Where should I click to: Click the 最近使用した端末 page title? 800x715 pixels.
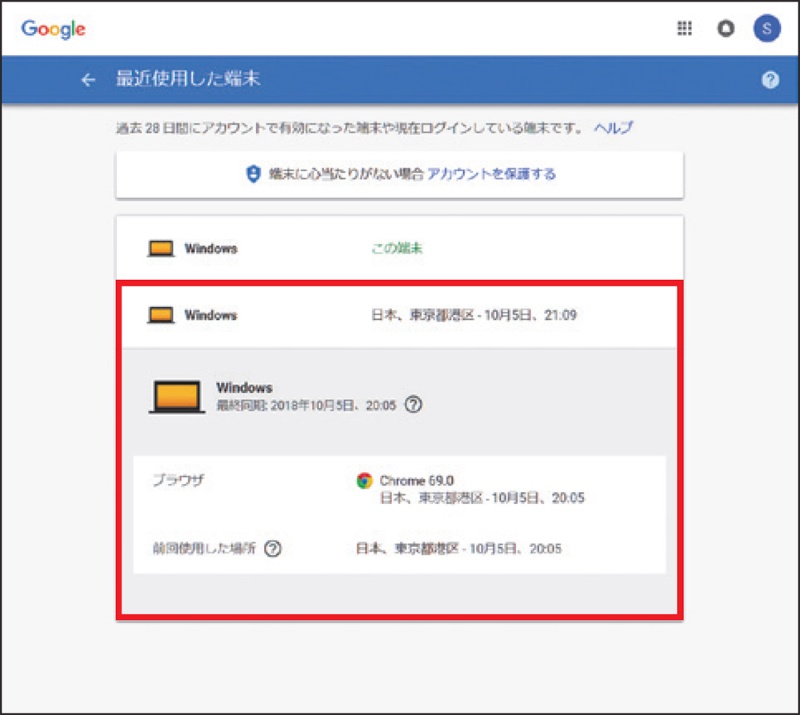(187, 80)
